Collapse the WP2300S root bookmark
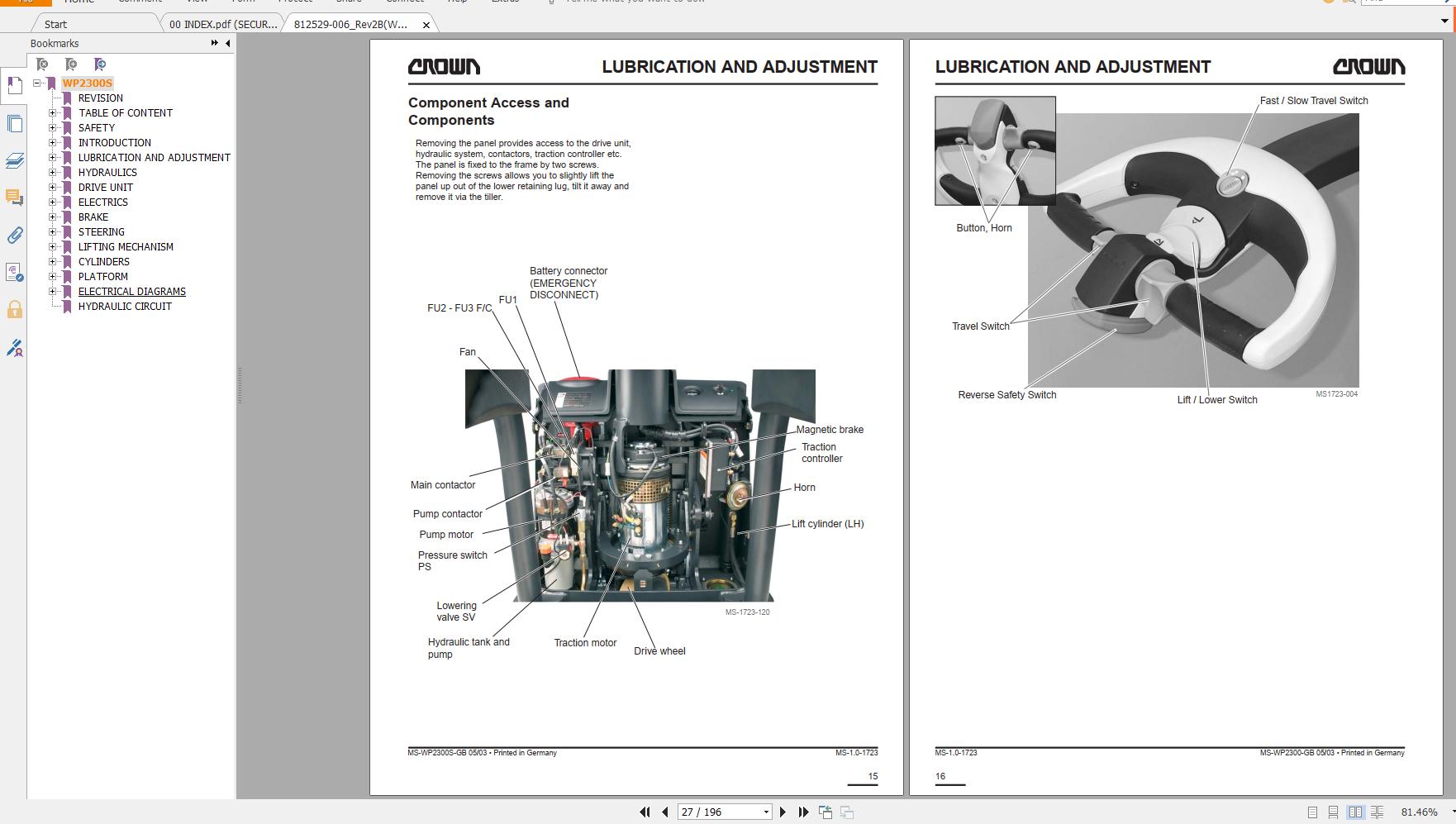This screenshot has height=824, width=1456. [x=37, y=83]
